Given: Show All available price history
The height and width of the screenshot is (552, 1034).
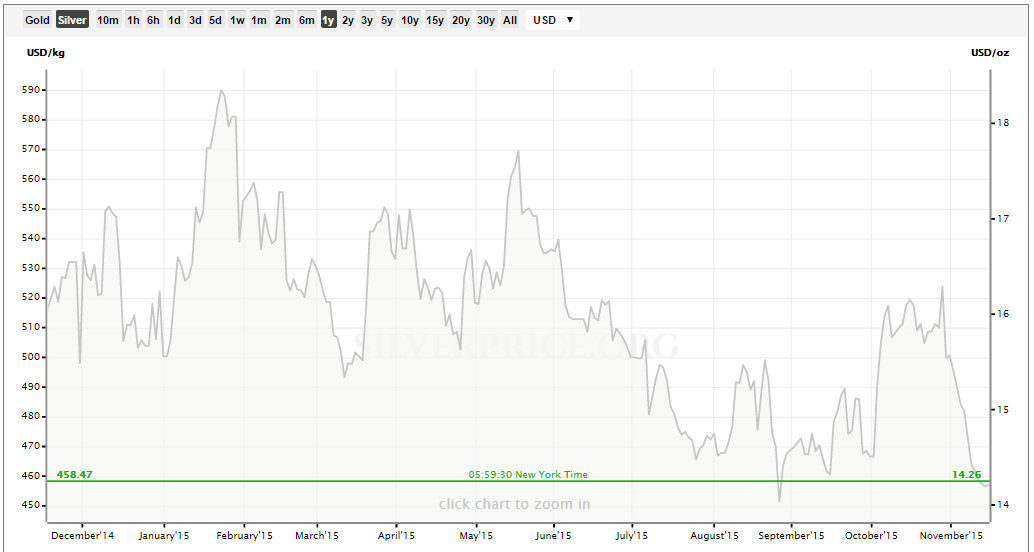Looking at the screenshot, I should click(x=510, y=20).
